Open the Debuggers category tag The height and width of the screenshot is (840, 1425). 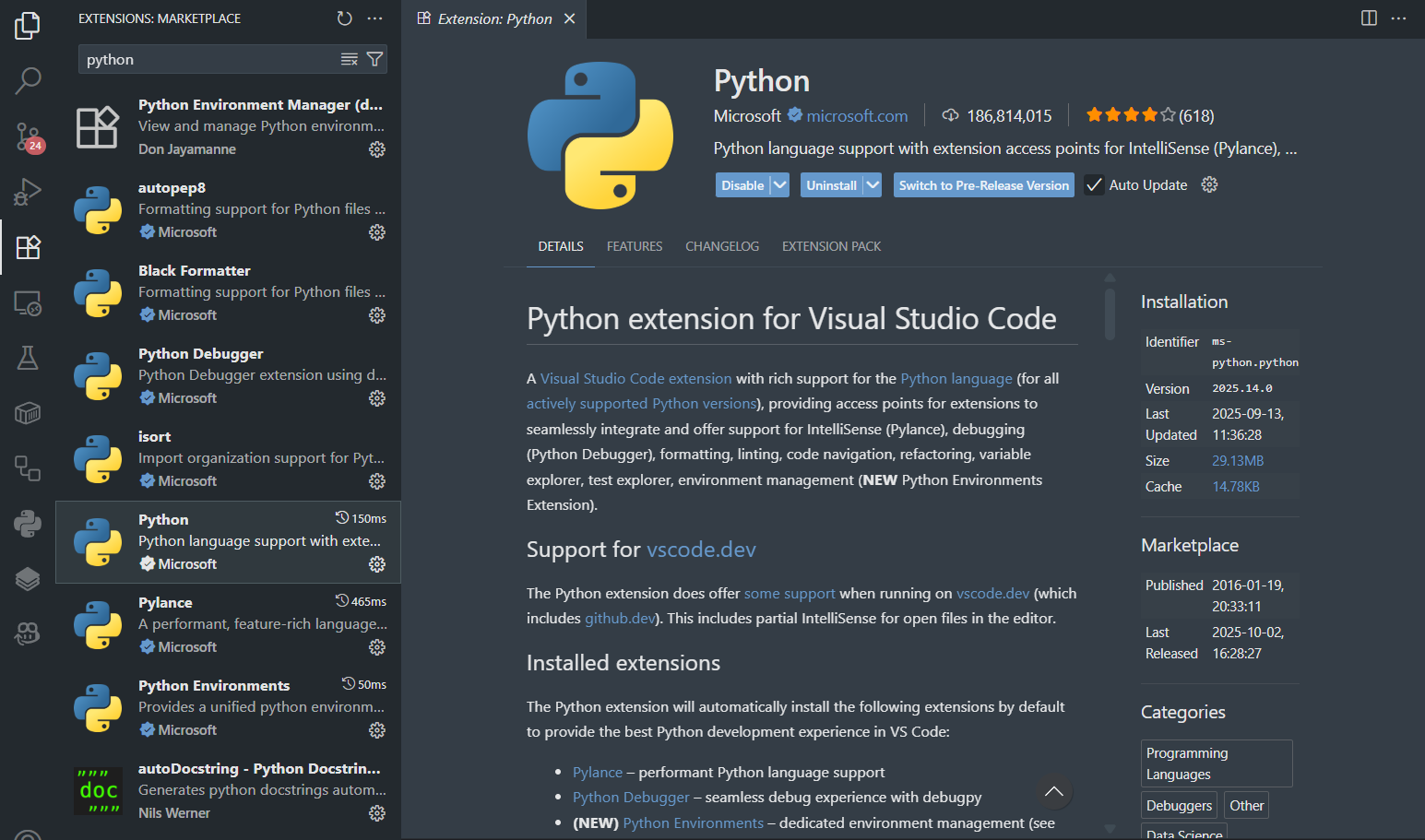[1179, 806]
